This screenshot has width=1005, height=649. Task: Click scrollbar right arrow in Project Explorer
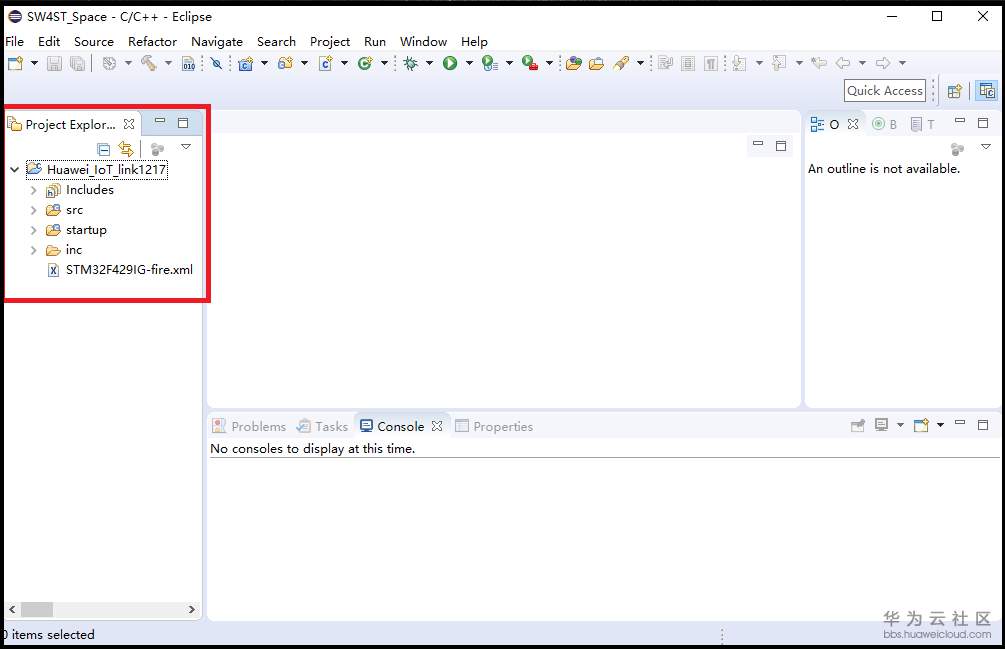pyautogui.click(x=191, y=609)
